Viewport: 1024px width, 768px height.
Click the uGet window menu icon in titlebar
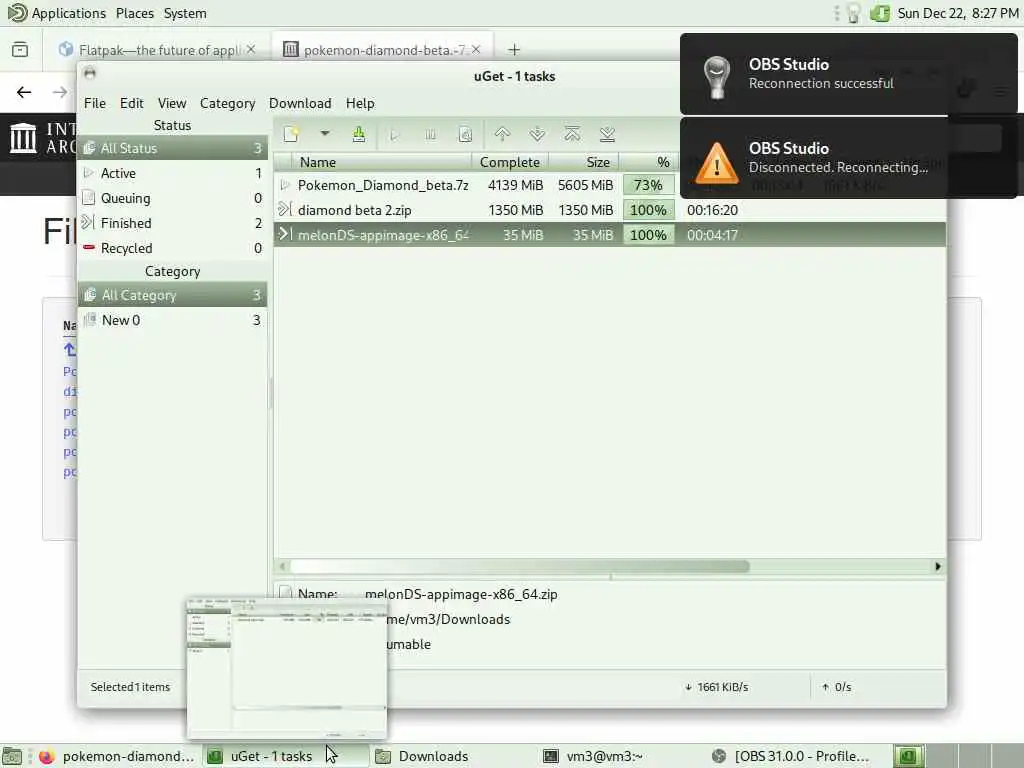point(90,72)
